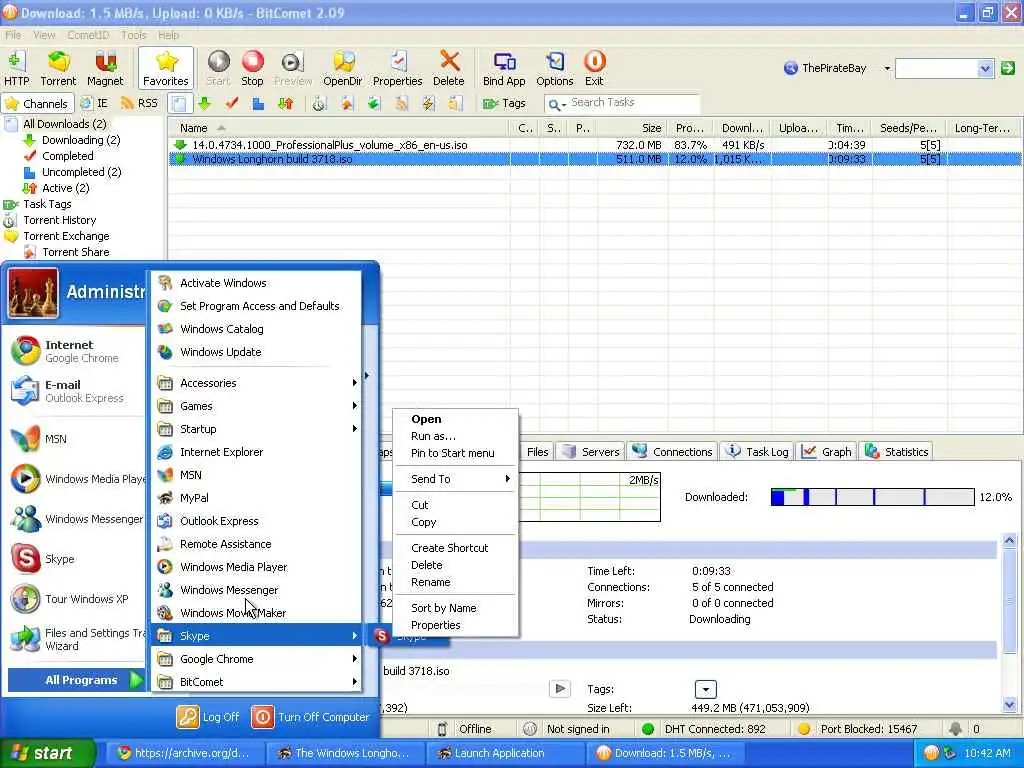Click the Channels star tab
This screenshot has height=768, width=1024.
tap(36, 103)
